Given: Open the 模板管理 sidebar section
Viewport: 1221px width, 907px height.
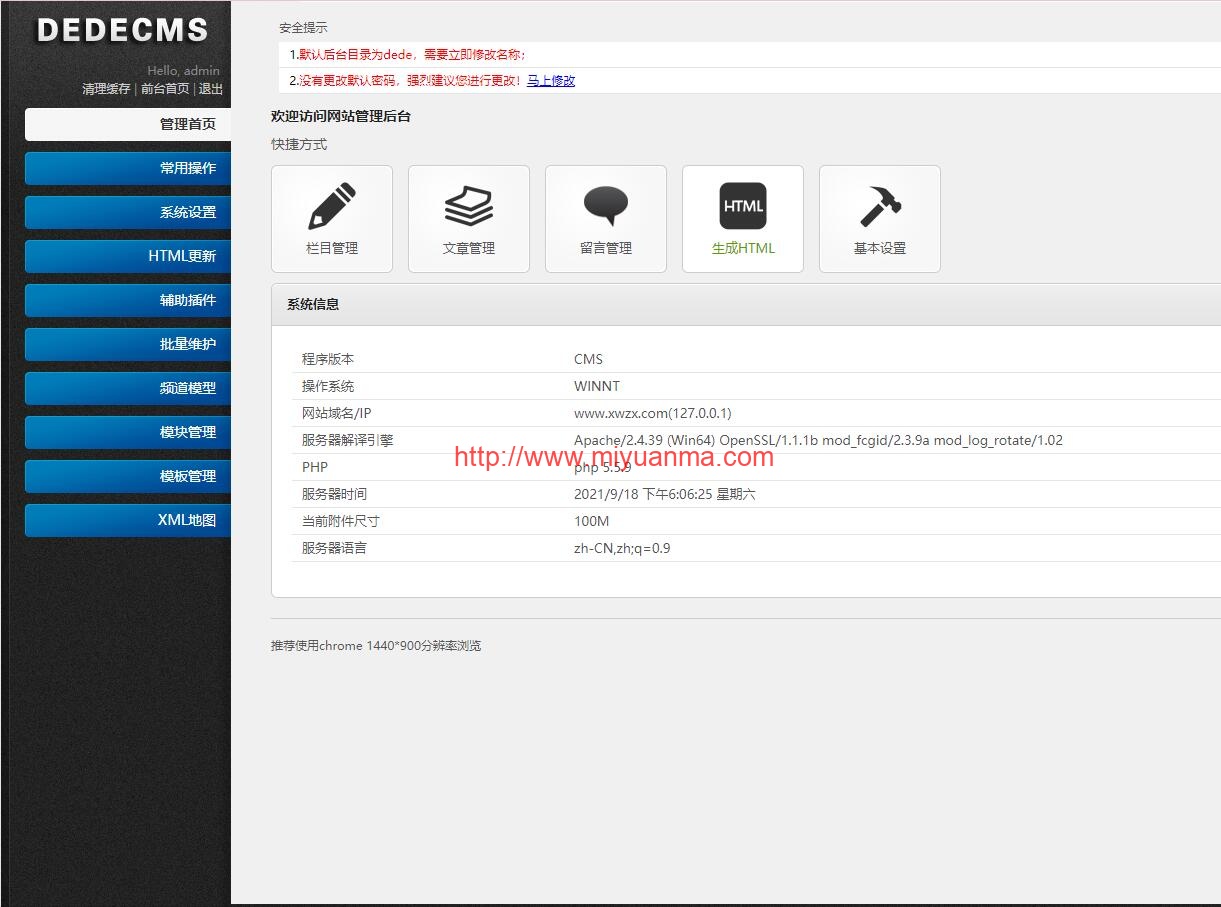Looking at the screenshot, I should [128, 476].
